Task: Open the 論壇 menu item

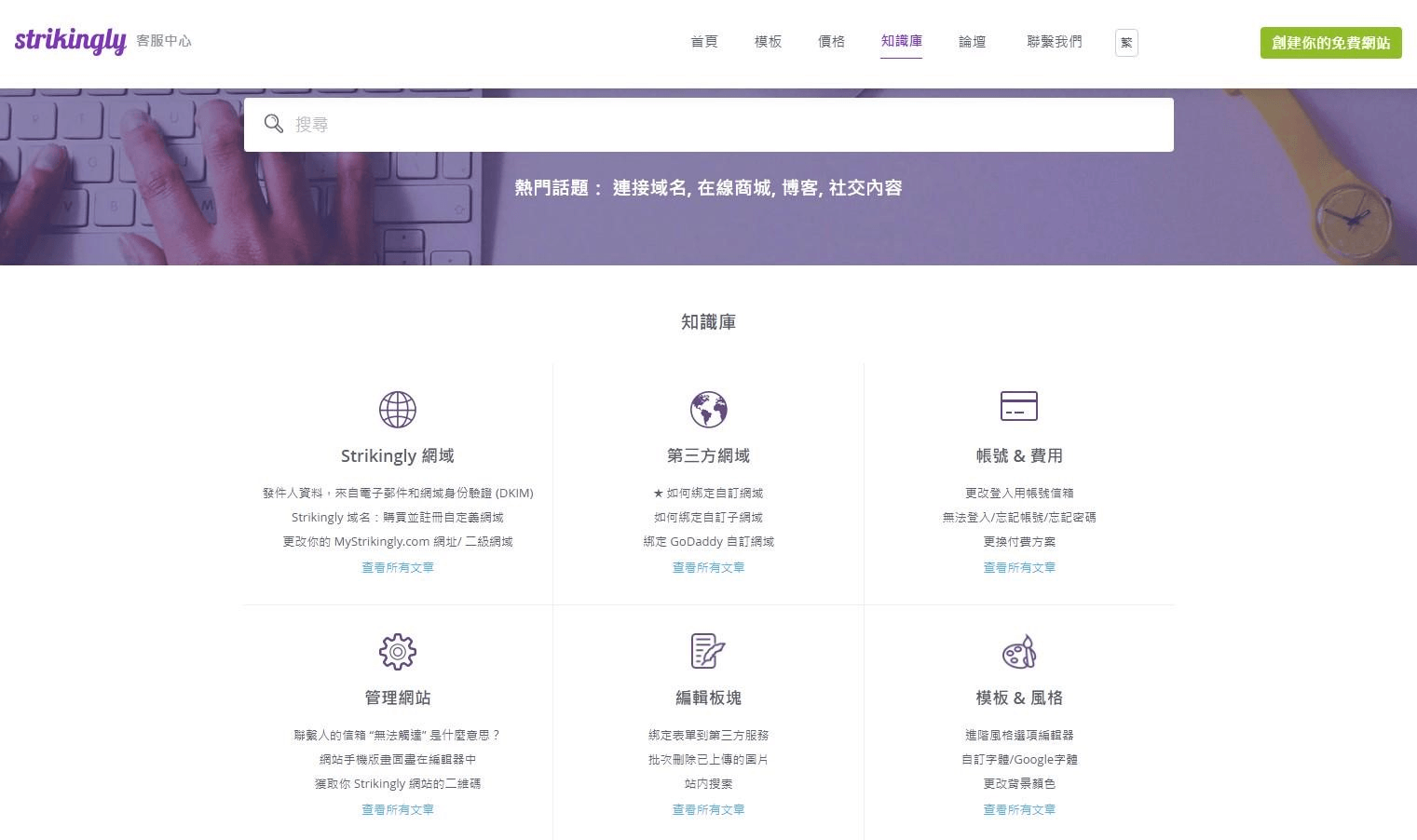Action: (972, 41)
